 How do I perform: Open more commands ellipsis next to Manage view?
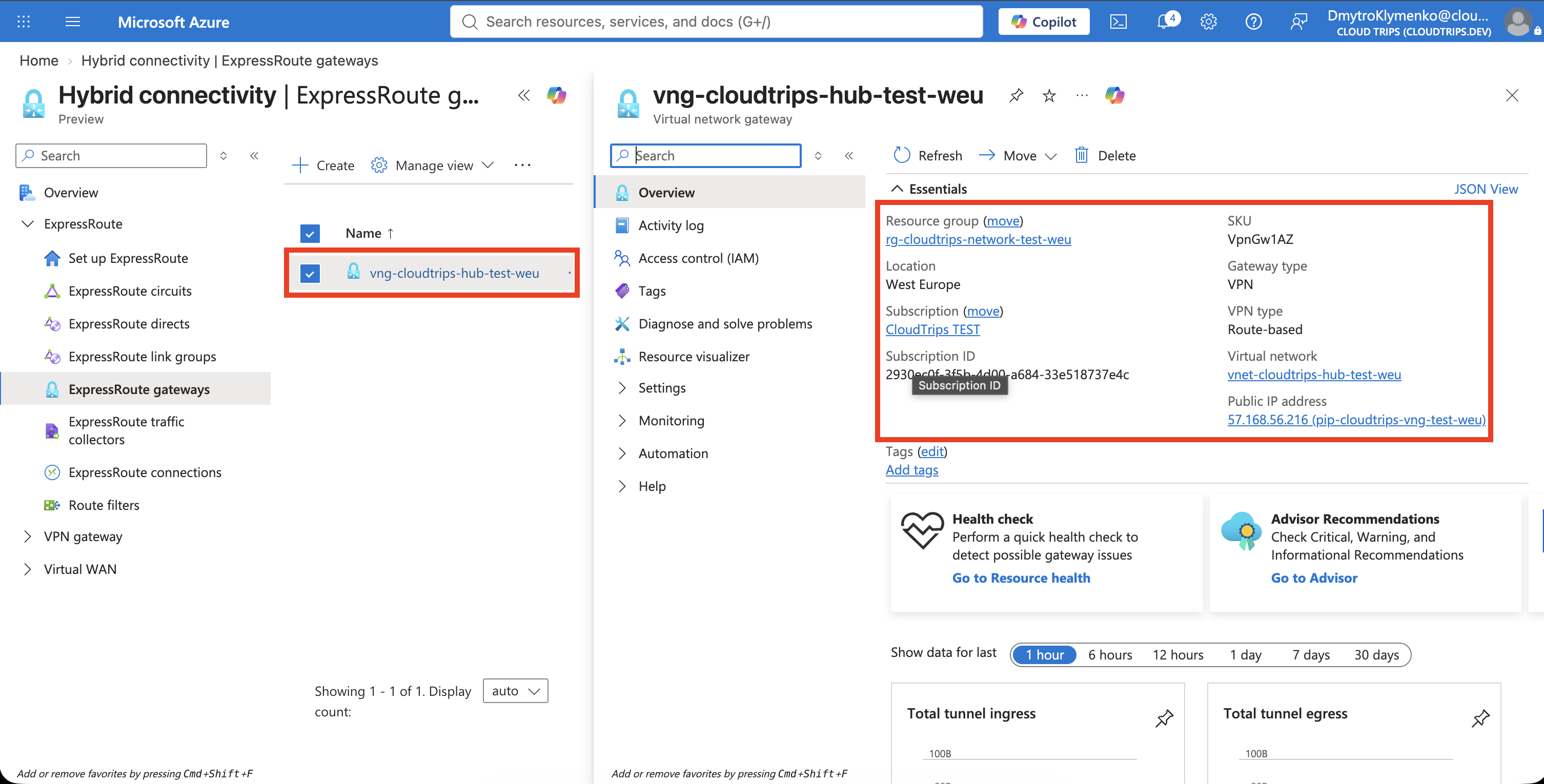pyautogui.click(x=523, y=166)
